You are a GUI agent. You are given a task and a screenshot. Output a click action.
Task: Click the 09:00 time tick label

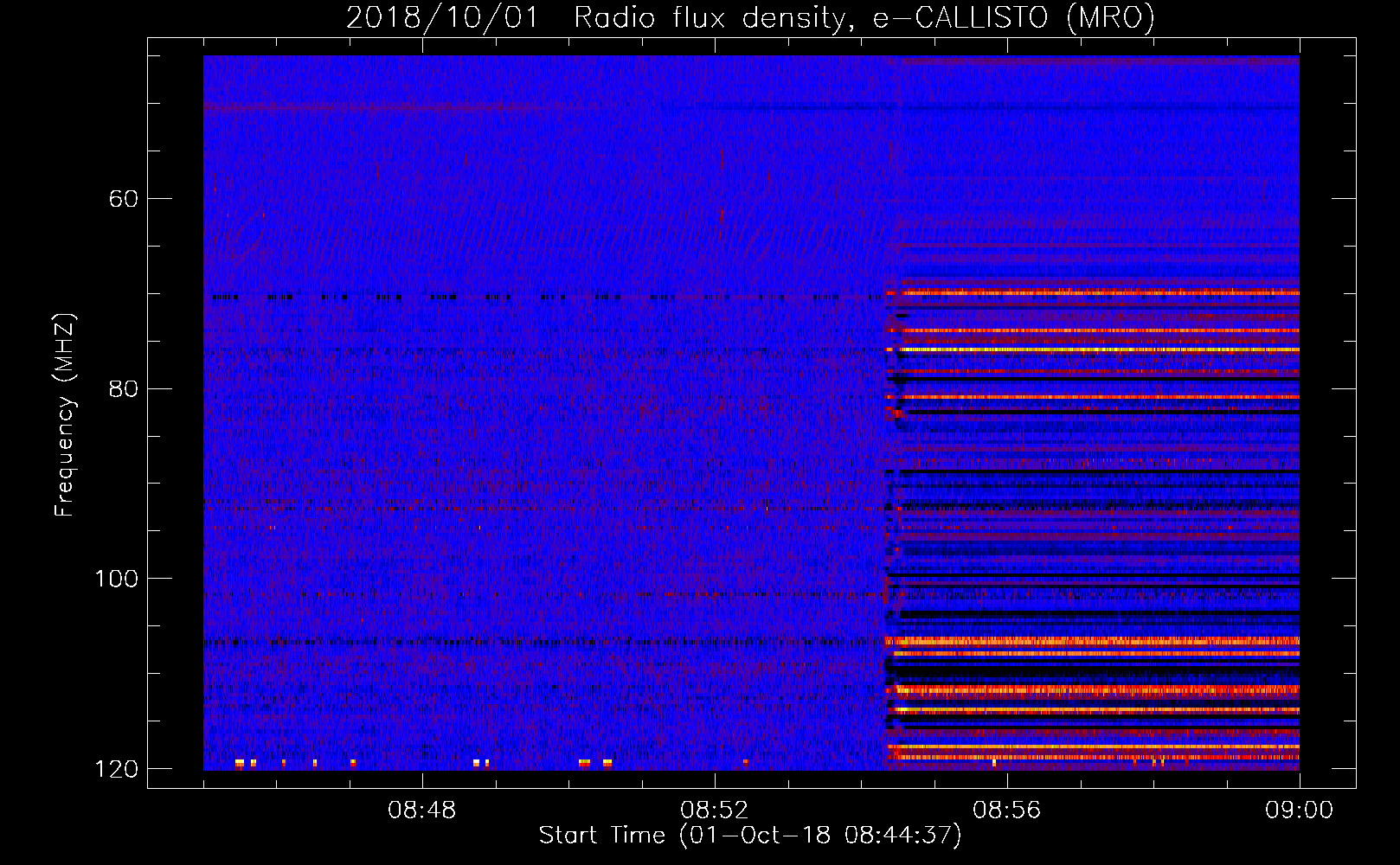pyautogui.click(x=1299, y=811)
